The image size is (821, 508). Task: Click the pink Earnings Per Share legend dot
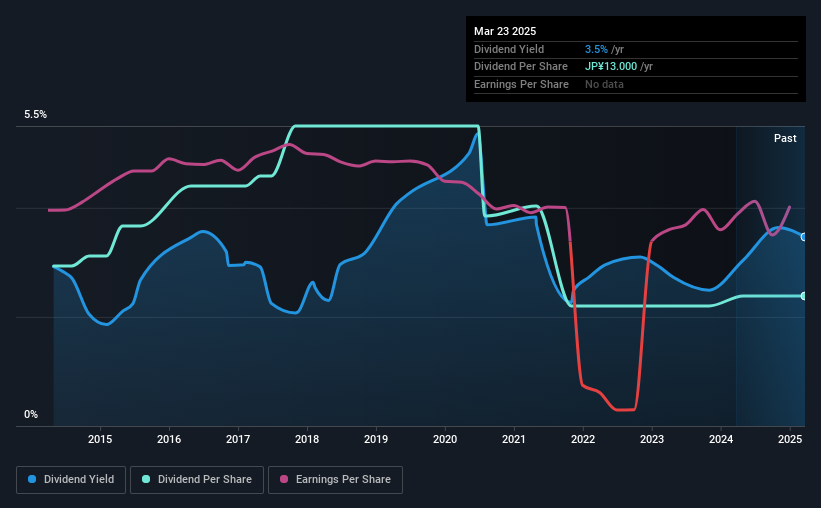coord(284,479)
